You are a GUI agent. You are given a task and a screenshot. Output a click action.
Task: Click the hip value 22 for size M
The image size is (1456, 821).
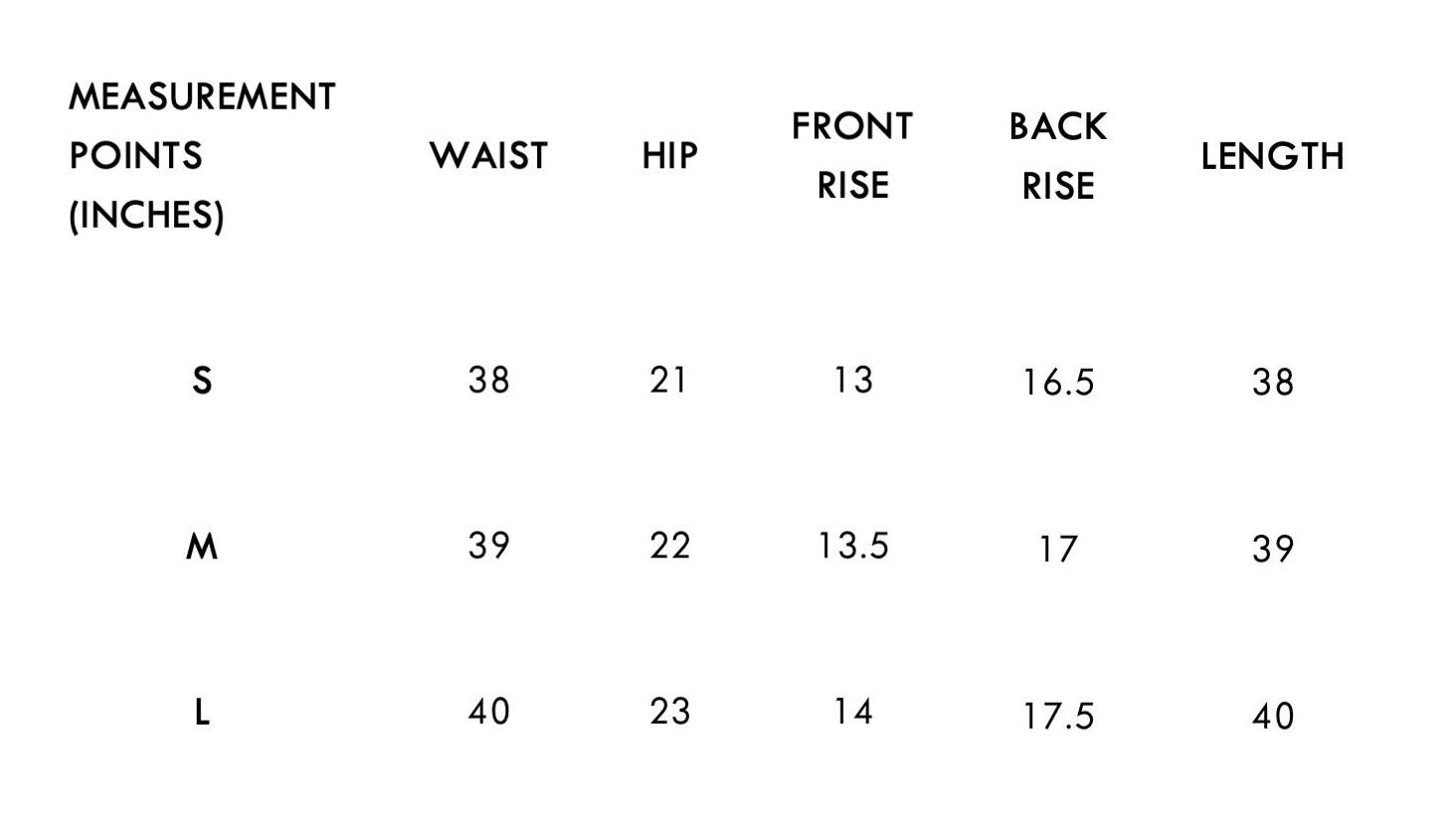[x=669, y=546]
